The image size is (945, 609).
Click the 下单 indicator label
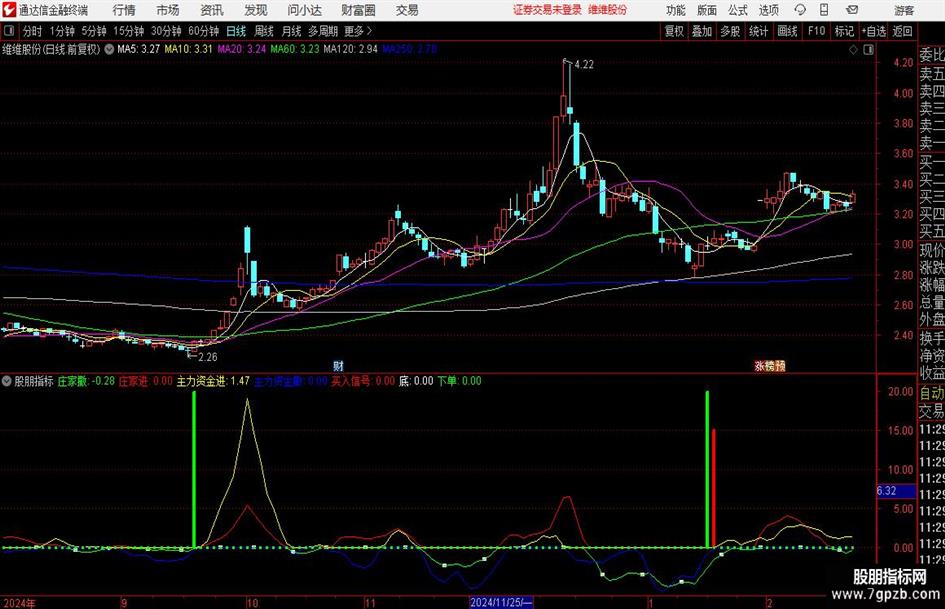[459, 381]
